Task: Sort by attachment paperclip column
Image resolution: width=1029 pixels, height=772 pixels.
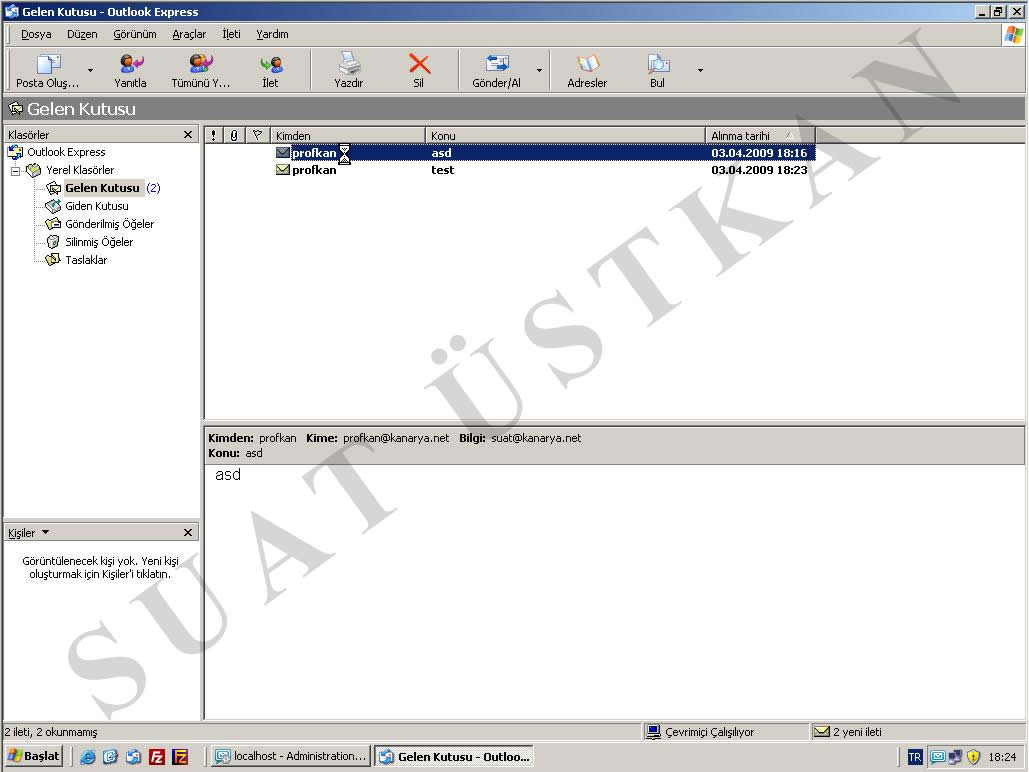Action: [234, 135]
